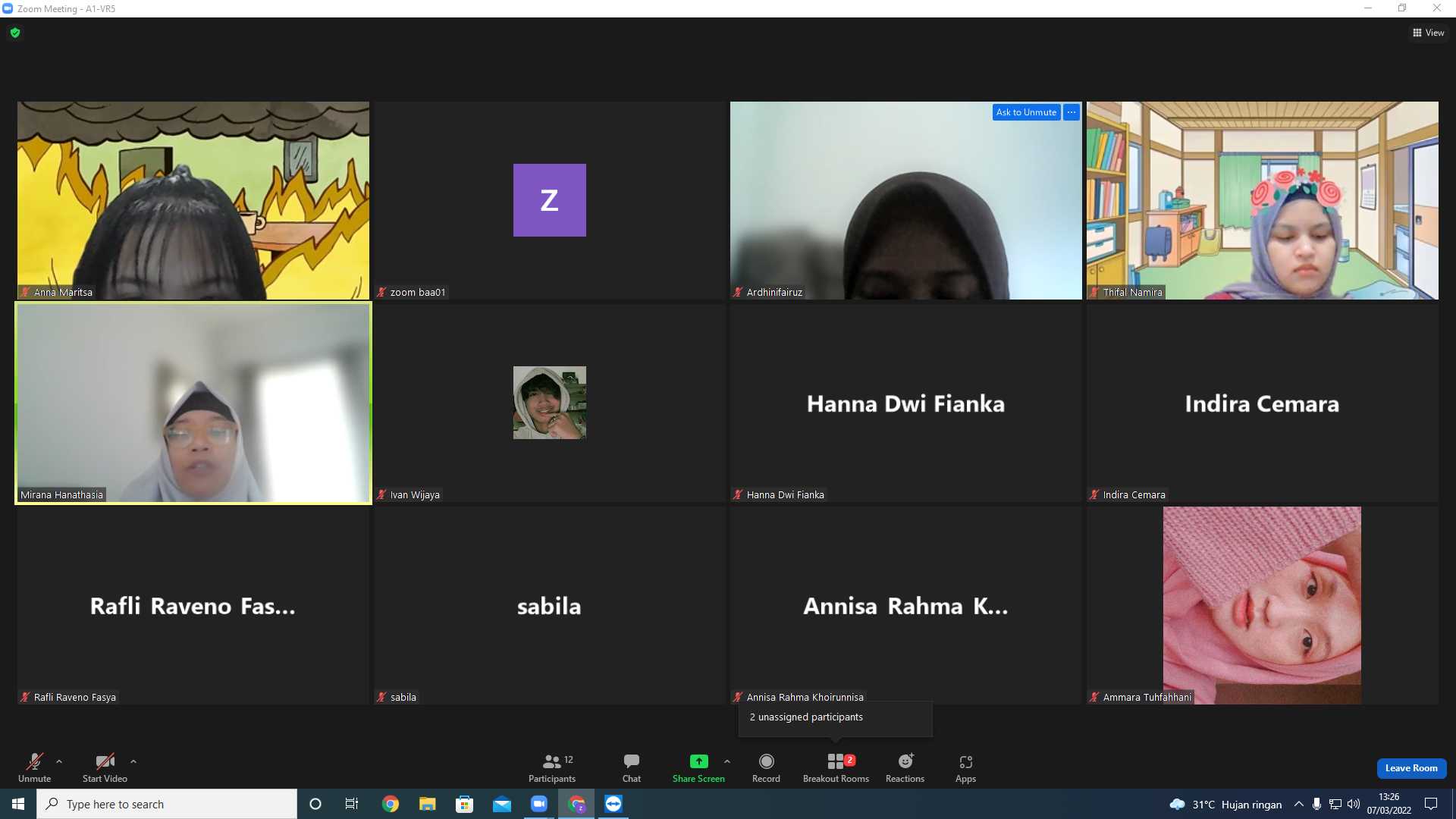Start recording with the Record button
Screen dimensions: 1456x819
tap(766, 767)
